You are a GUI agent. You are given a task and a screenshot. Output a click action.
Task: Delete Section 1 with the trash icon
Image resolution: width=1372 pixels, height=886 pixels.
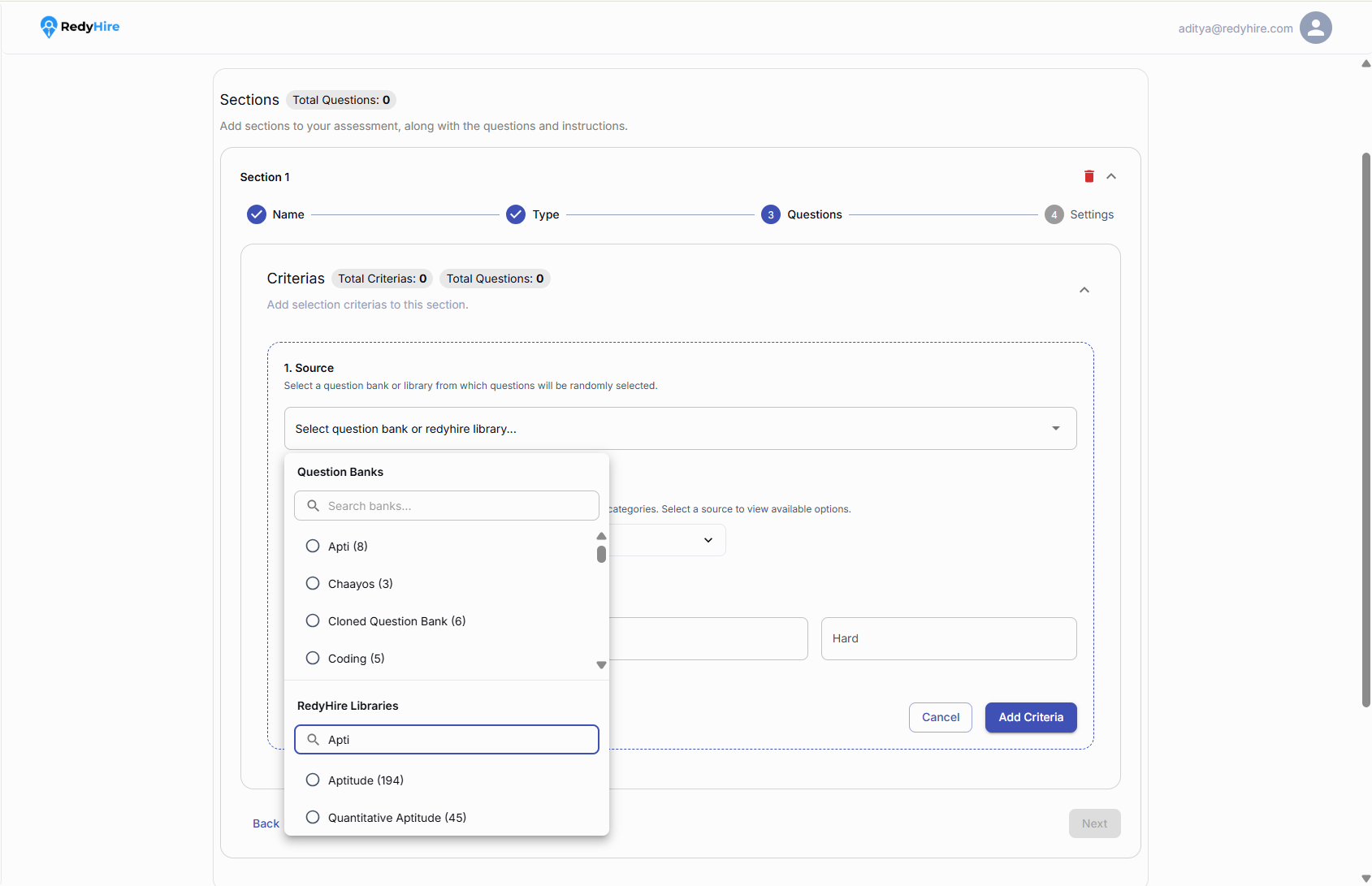(1089, 176)
